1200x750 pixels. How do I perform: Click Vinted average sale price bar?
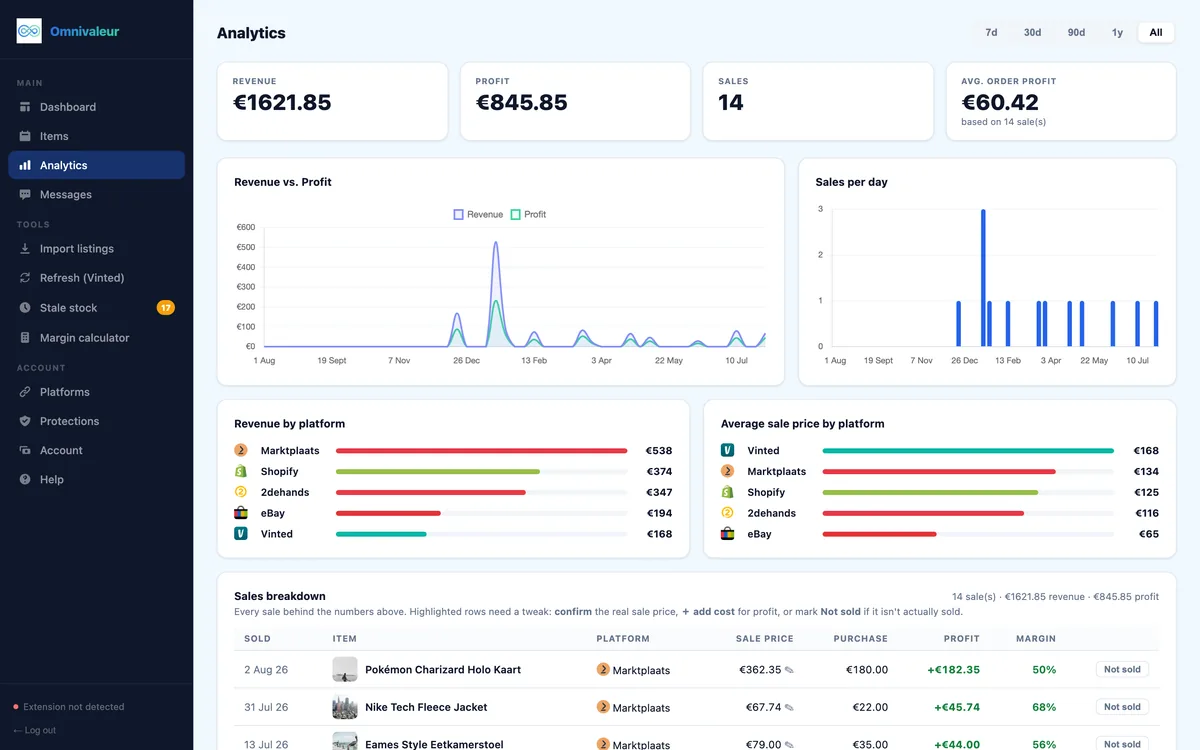tap(968, 451)
